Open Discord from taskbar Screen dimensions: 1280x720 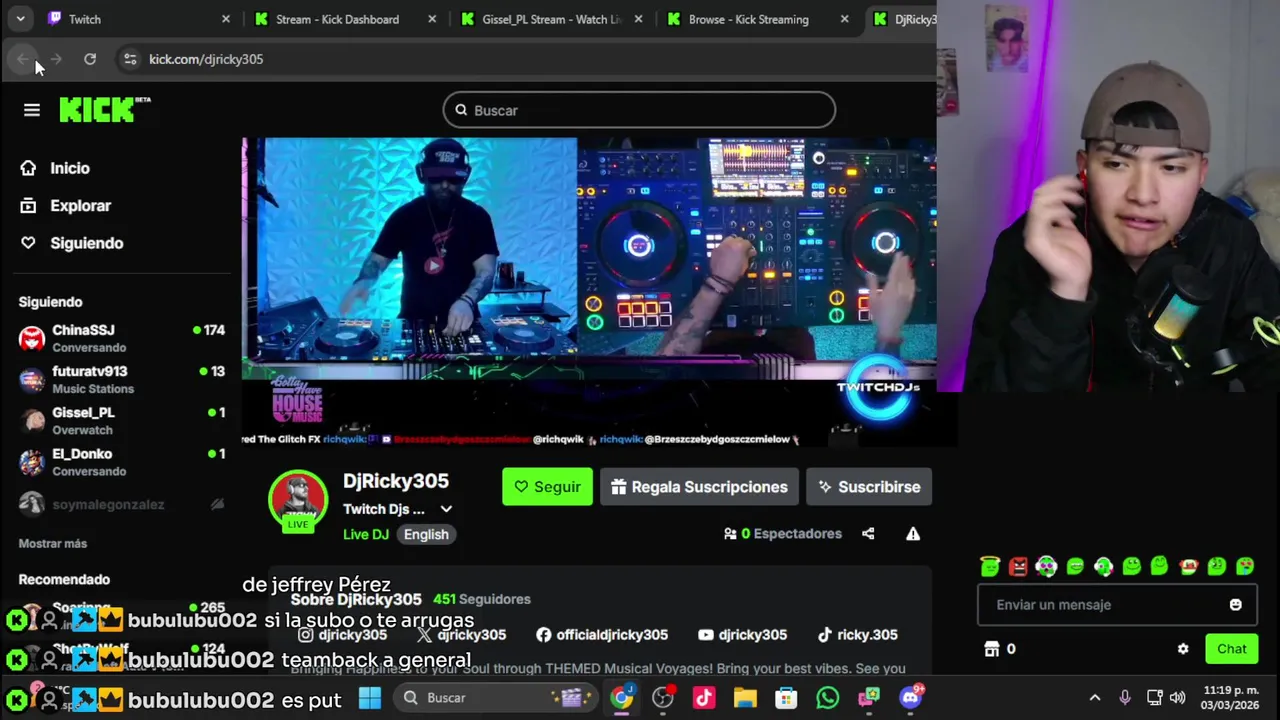pos(910,697)
